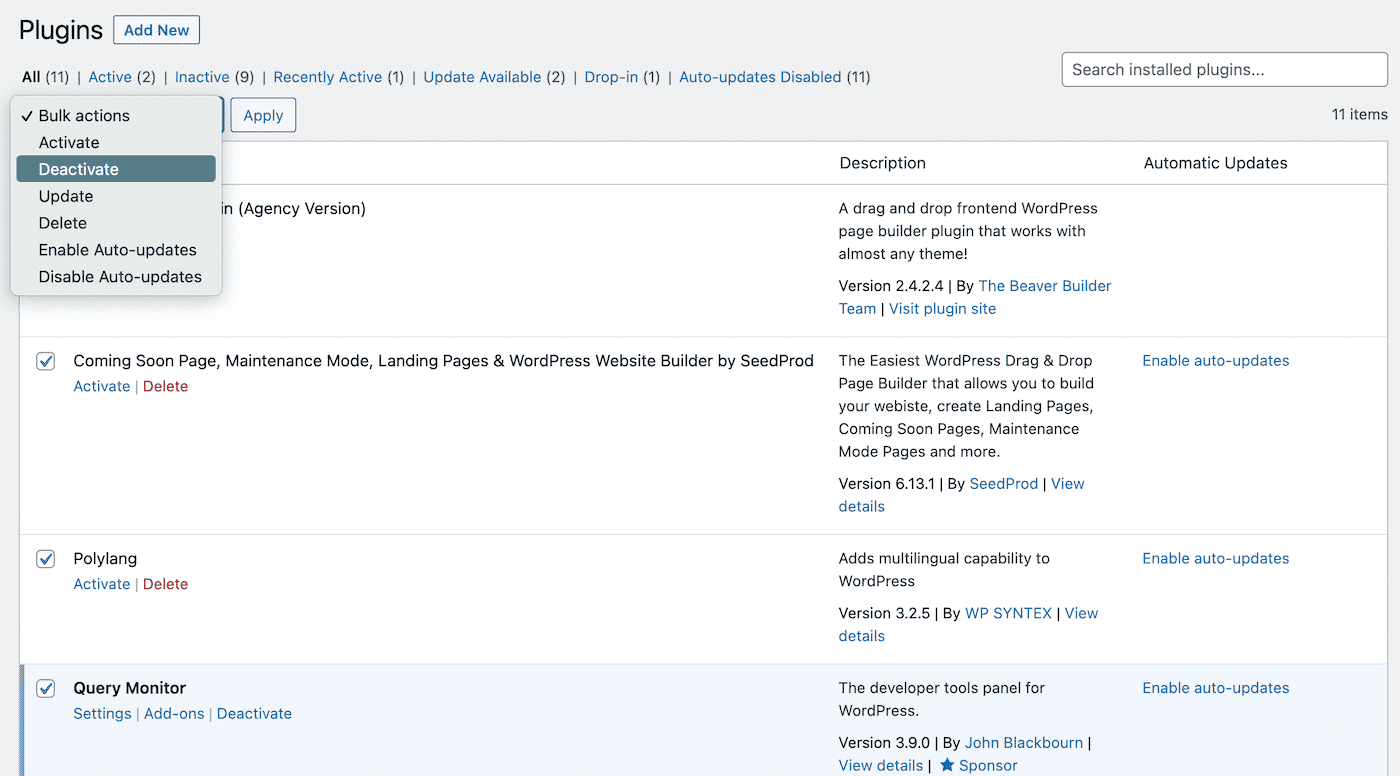Screen dimensions: 1400x776
Task: Open the Inactive plugins filter
Action: pos(202,76)
